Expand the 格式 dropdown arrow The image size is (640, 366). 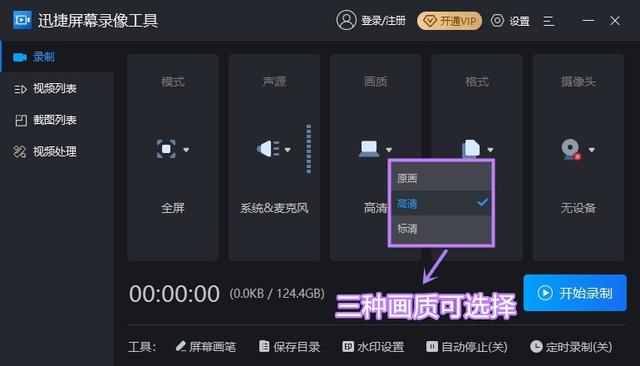(x=490, y=150)
